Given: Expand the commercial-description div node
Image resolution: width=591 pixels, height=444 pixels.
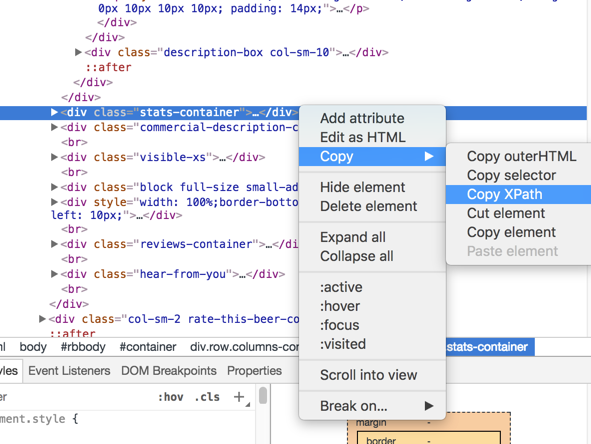Looking at the screenshot, I should coord(54,127).
